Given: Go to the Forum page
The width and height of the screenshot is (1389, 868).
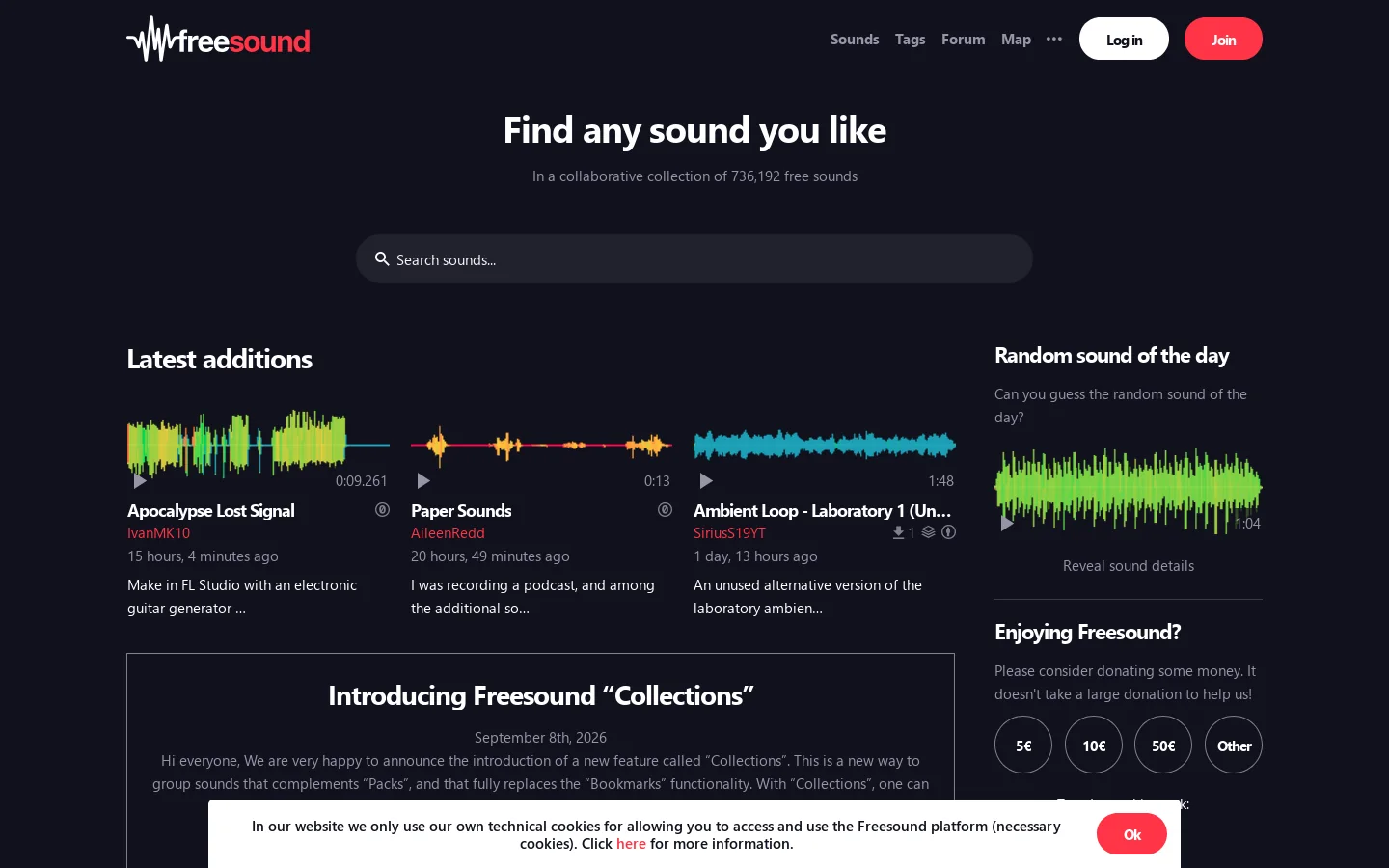Looking at the screenshot, I should 963,40.
